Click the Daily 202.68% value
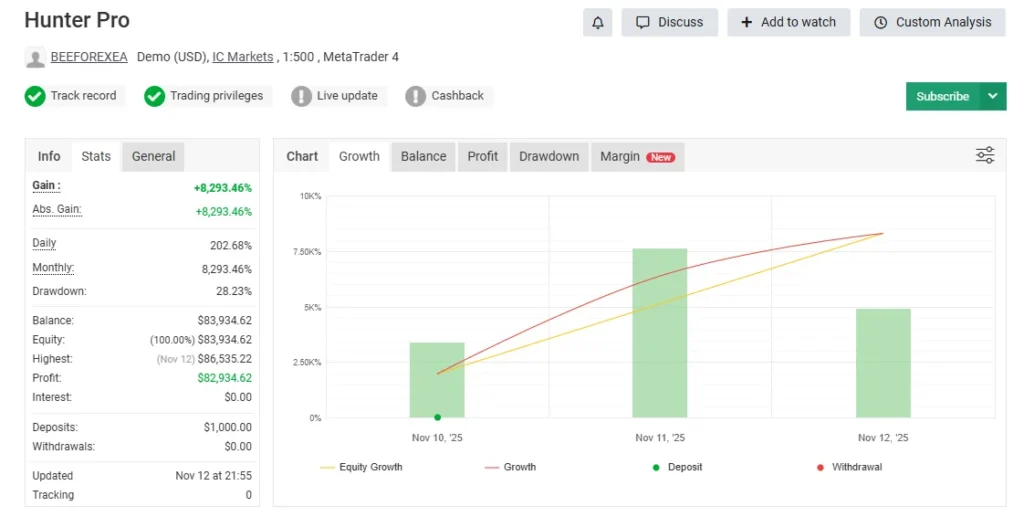 pos(231,245)
